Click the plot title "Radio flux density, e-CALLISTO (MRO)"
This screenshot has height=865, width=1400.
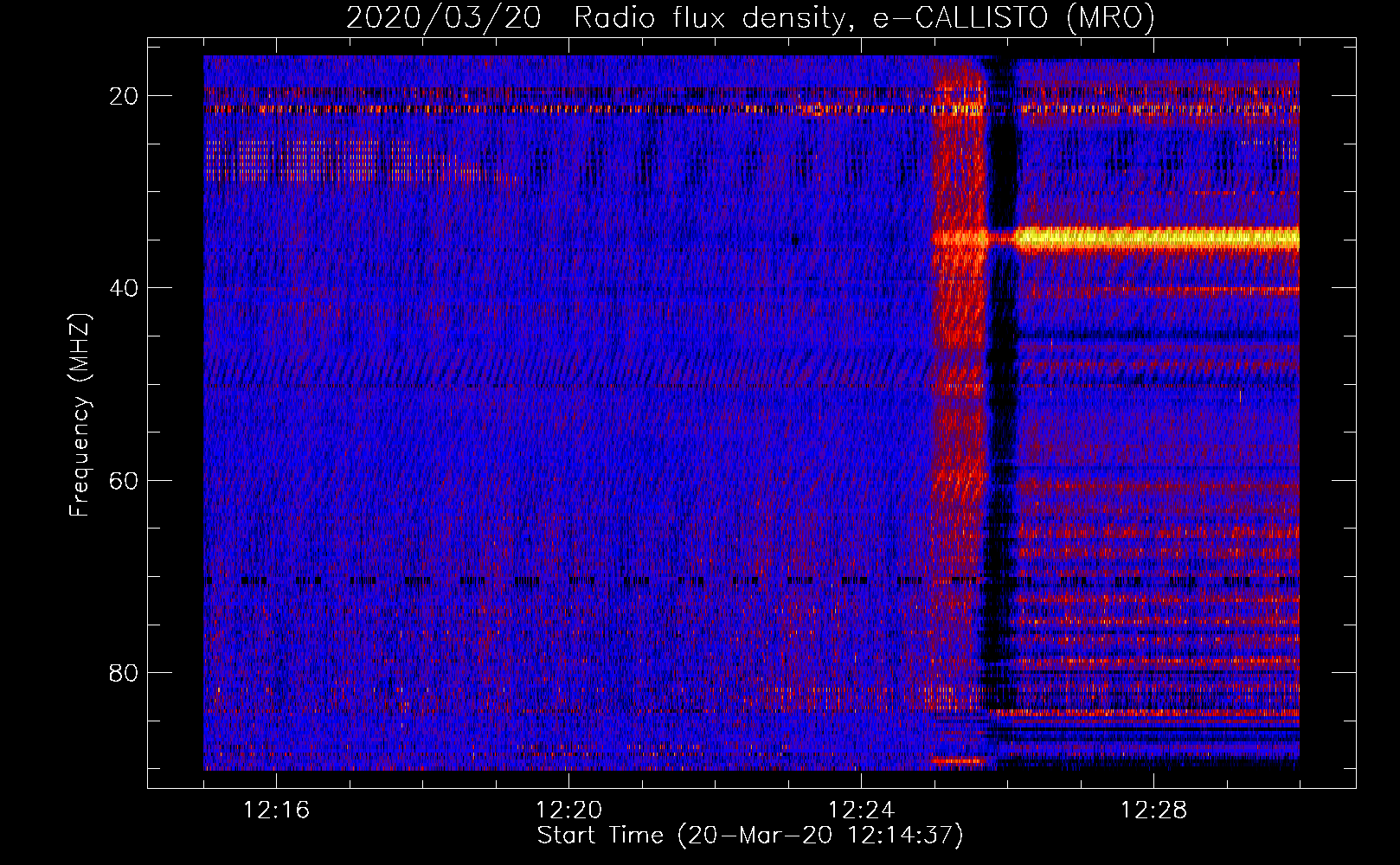tap(864, 17)
